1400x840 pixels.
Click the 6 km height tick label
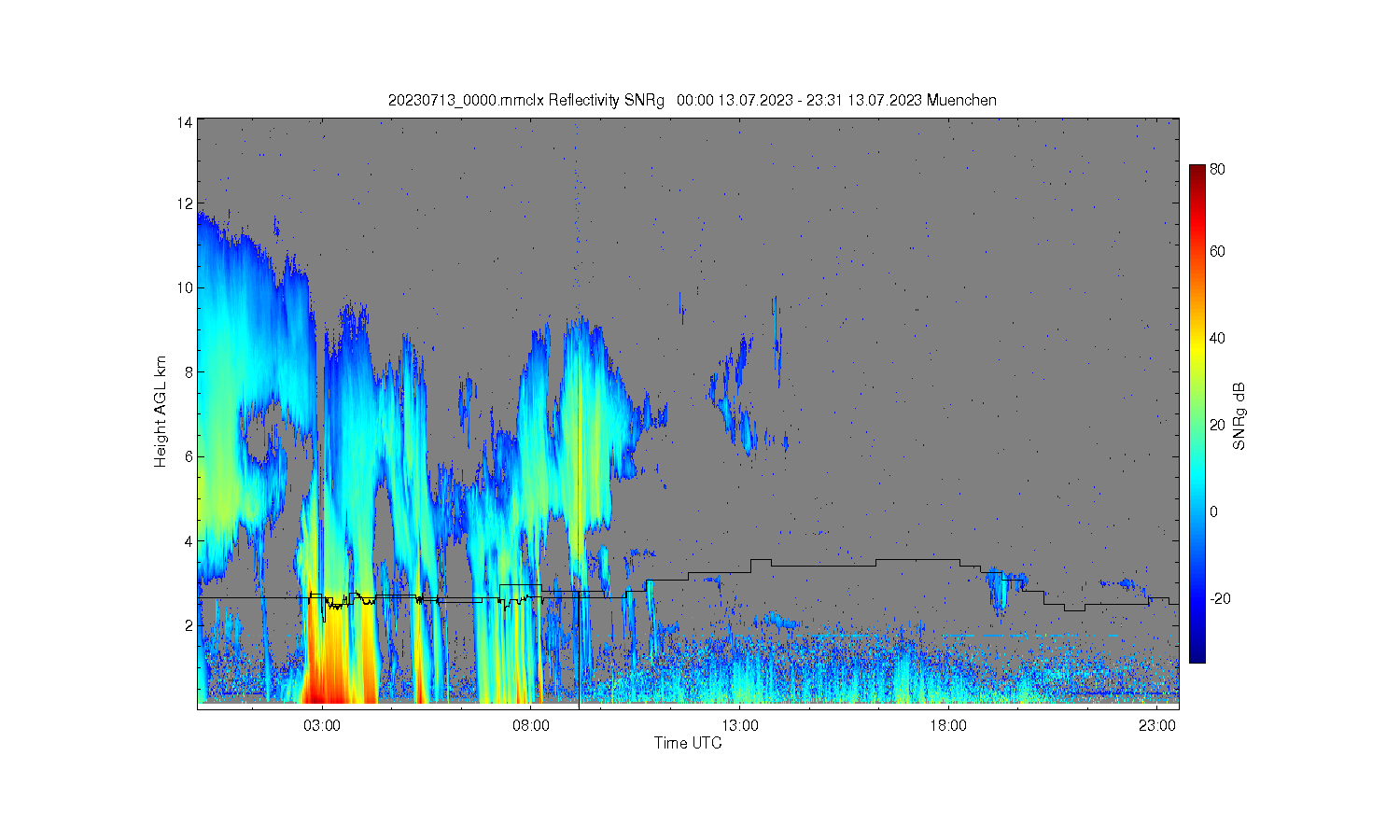189,456
